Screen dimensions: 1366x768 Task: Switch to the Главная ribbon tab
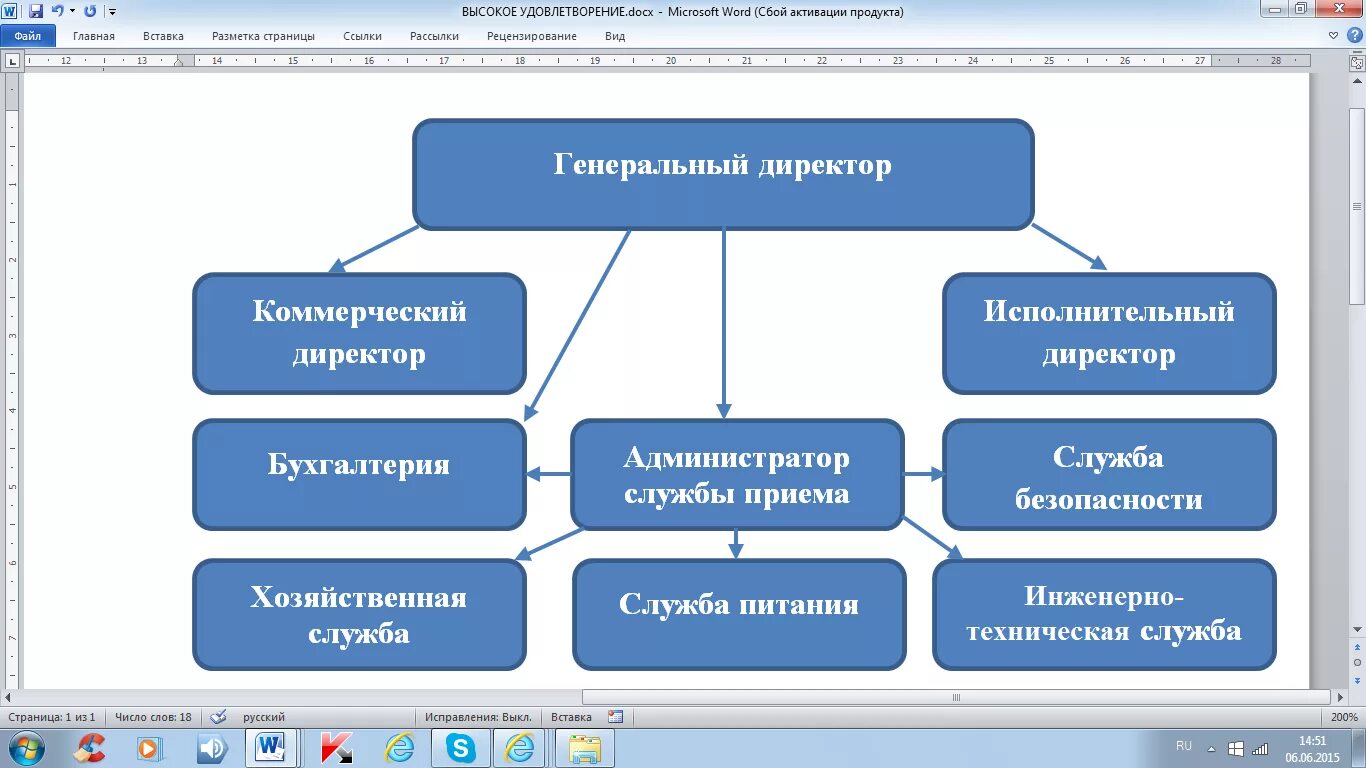[x=94, y=36]
